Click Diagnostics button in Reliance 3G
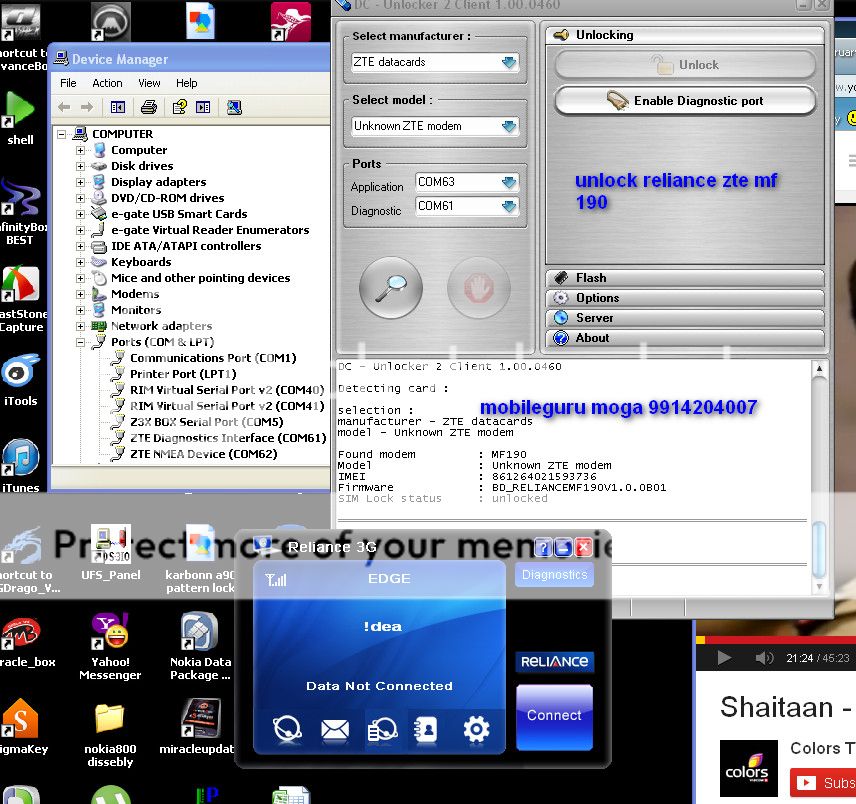The height and width of the screenshot is (804, 856). coord(554,575)
